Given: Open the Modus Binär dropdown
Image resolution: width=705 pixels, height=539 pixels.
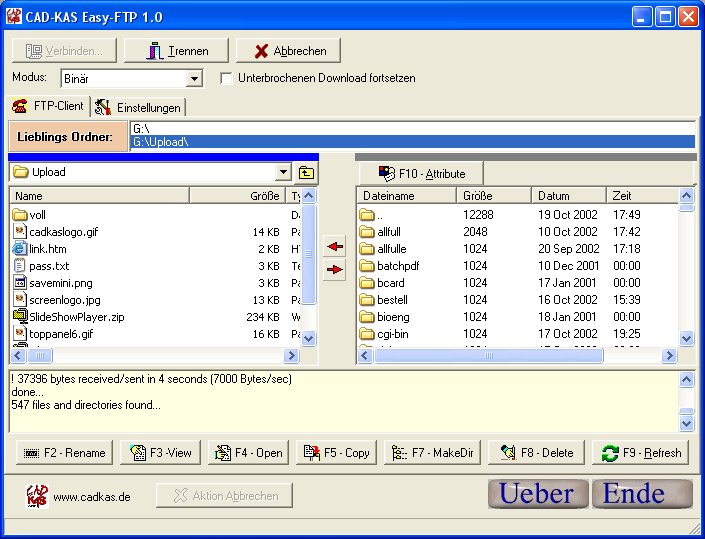Looking at the screenshot, I should (194, 78).
